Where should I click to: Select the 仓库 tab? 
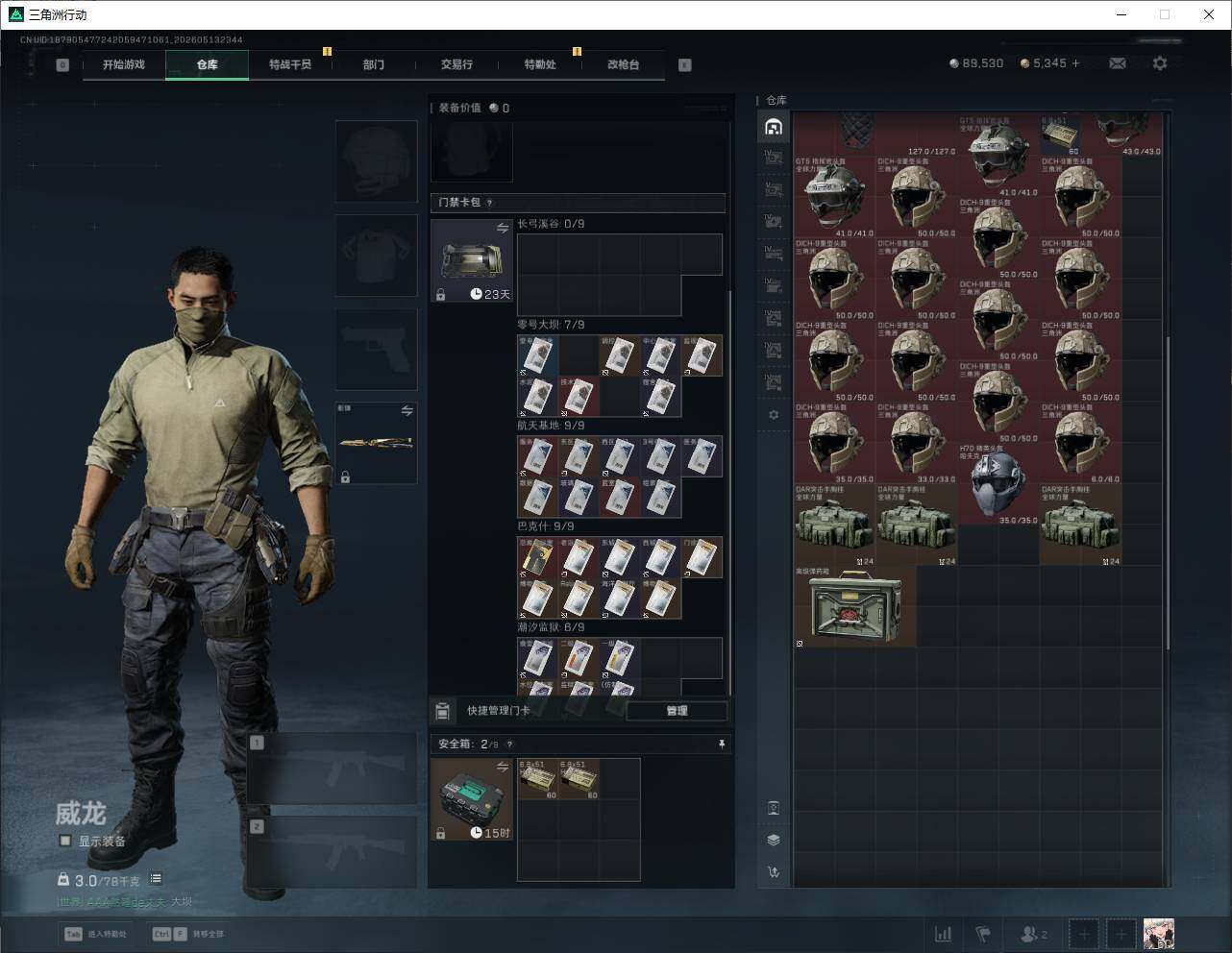pos(207,64)
